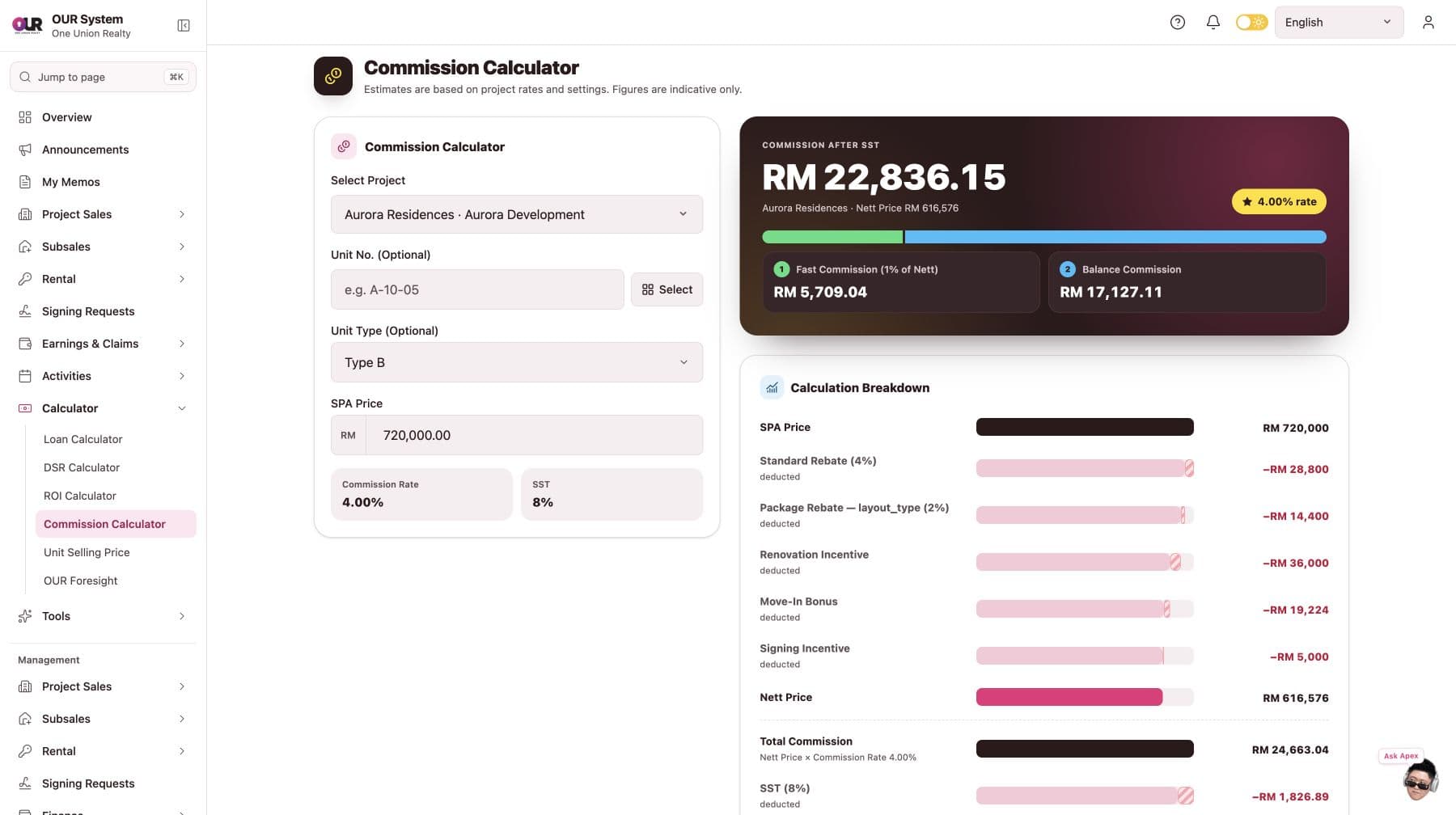Click the Ask Apex avatar
Viewport: 1456px width, 815px height.
click(x=1420, y=779)
